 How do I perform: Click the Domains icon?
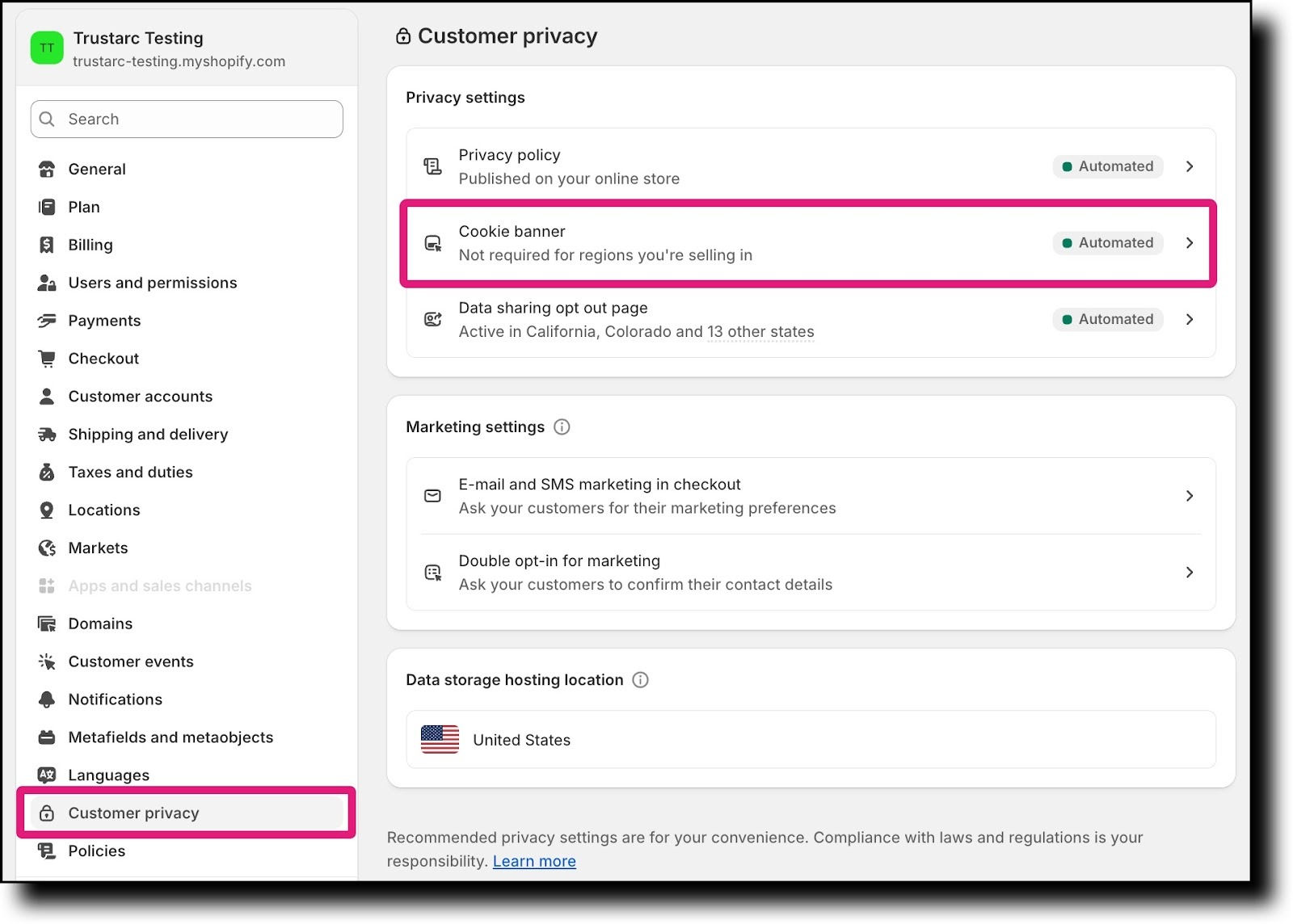(47, 624)
